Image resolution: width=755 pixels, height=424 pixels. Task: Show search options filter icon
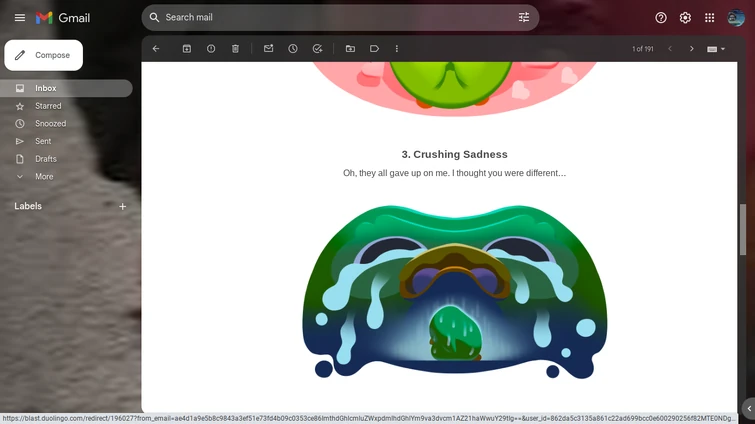click(524, 17)
